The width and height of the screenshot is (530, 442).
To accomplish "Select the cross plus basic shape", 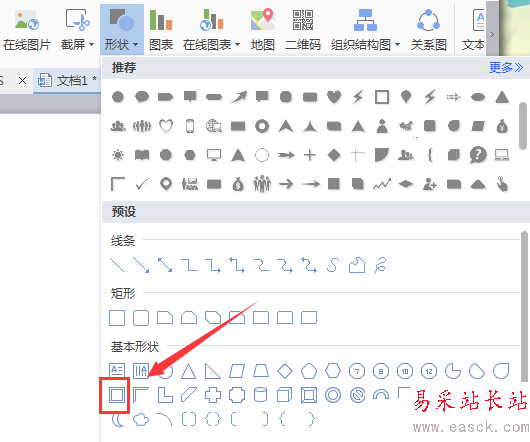I will point(213,395).
